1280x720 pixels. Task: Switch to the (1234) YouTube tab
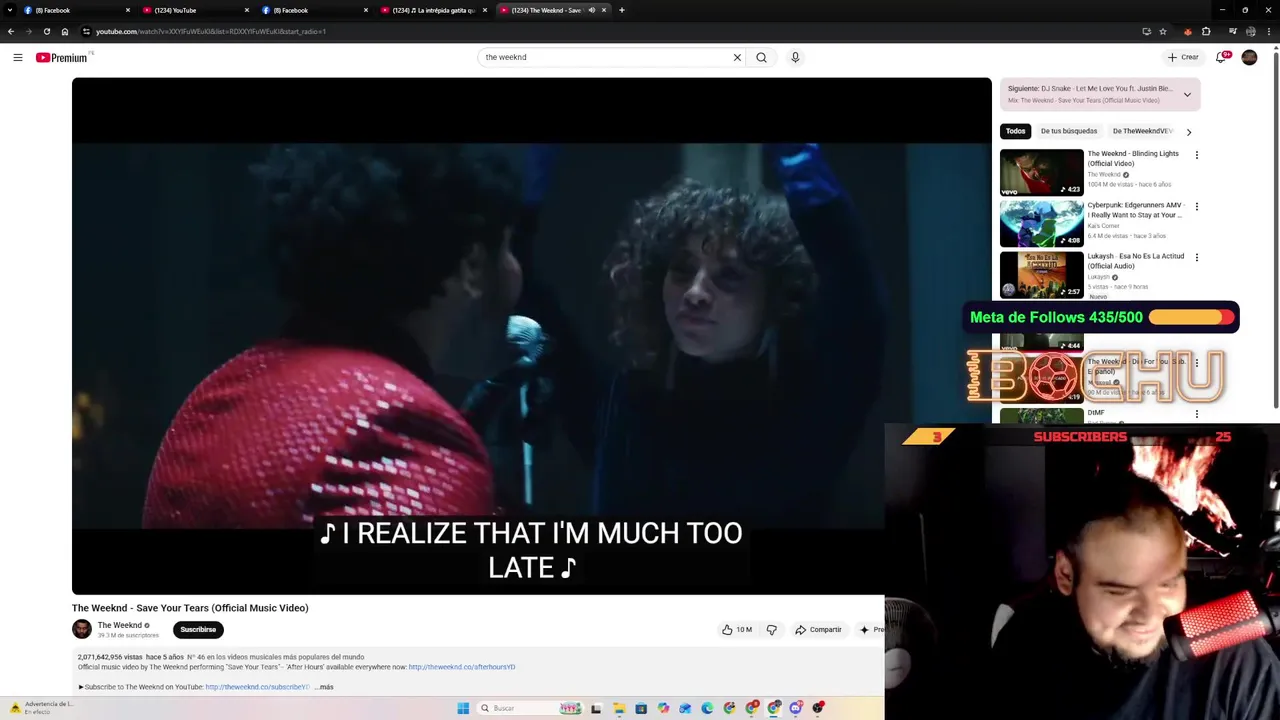(195, 10)
